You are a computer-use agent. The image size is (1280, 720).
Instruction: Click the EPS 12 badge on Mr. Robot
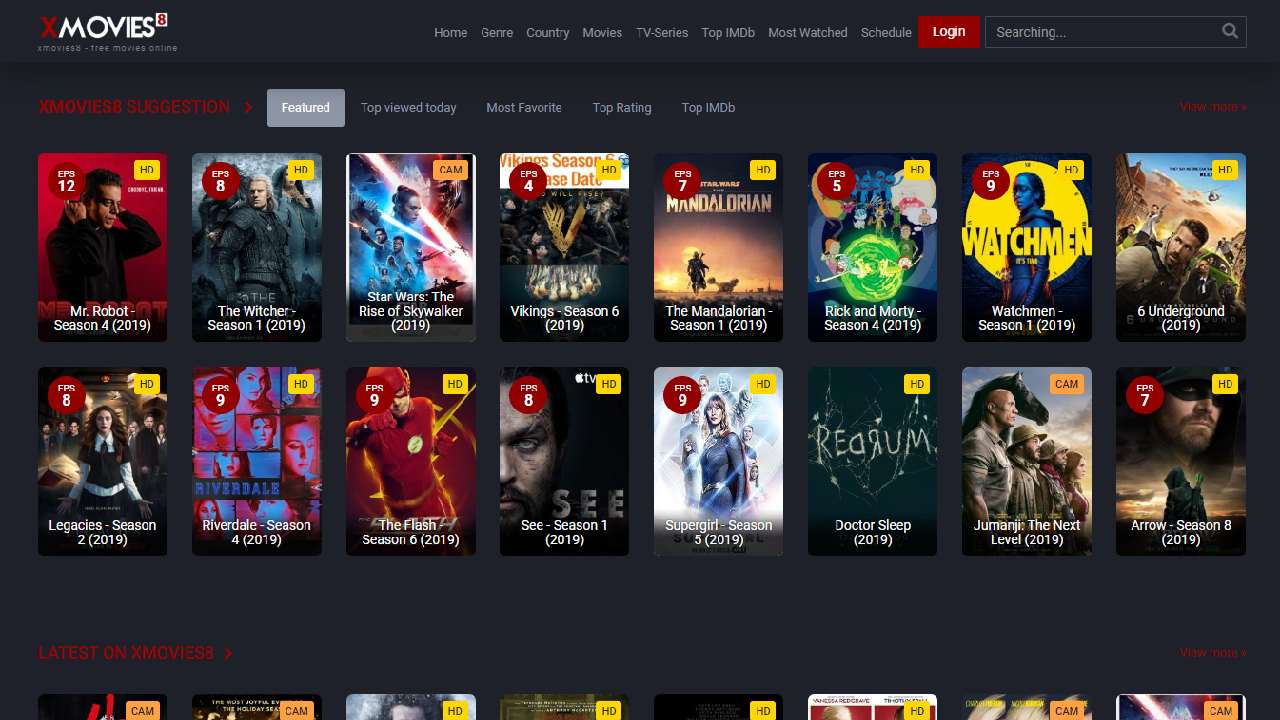tap(66, 181)
